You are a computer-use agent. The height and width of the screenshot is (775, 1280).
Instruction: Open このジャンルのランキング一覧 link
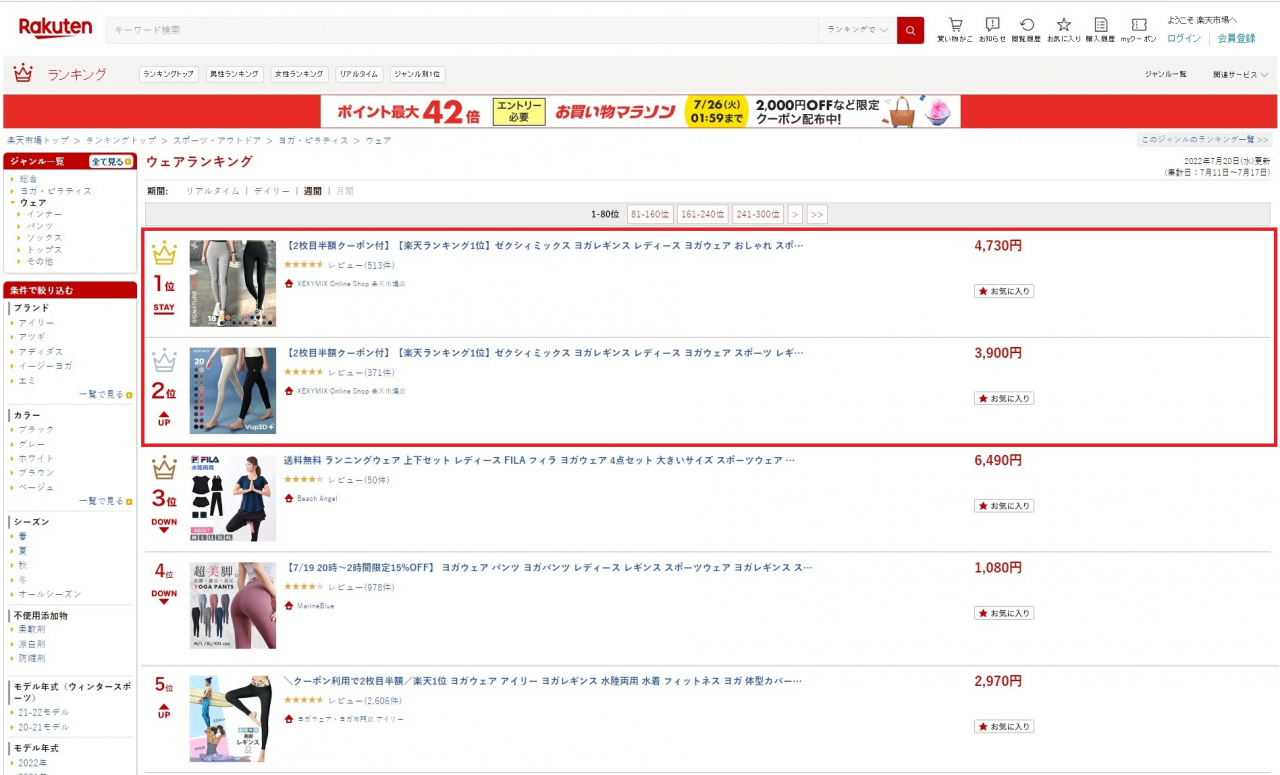click(x=1204, y=140)
